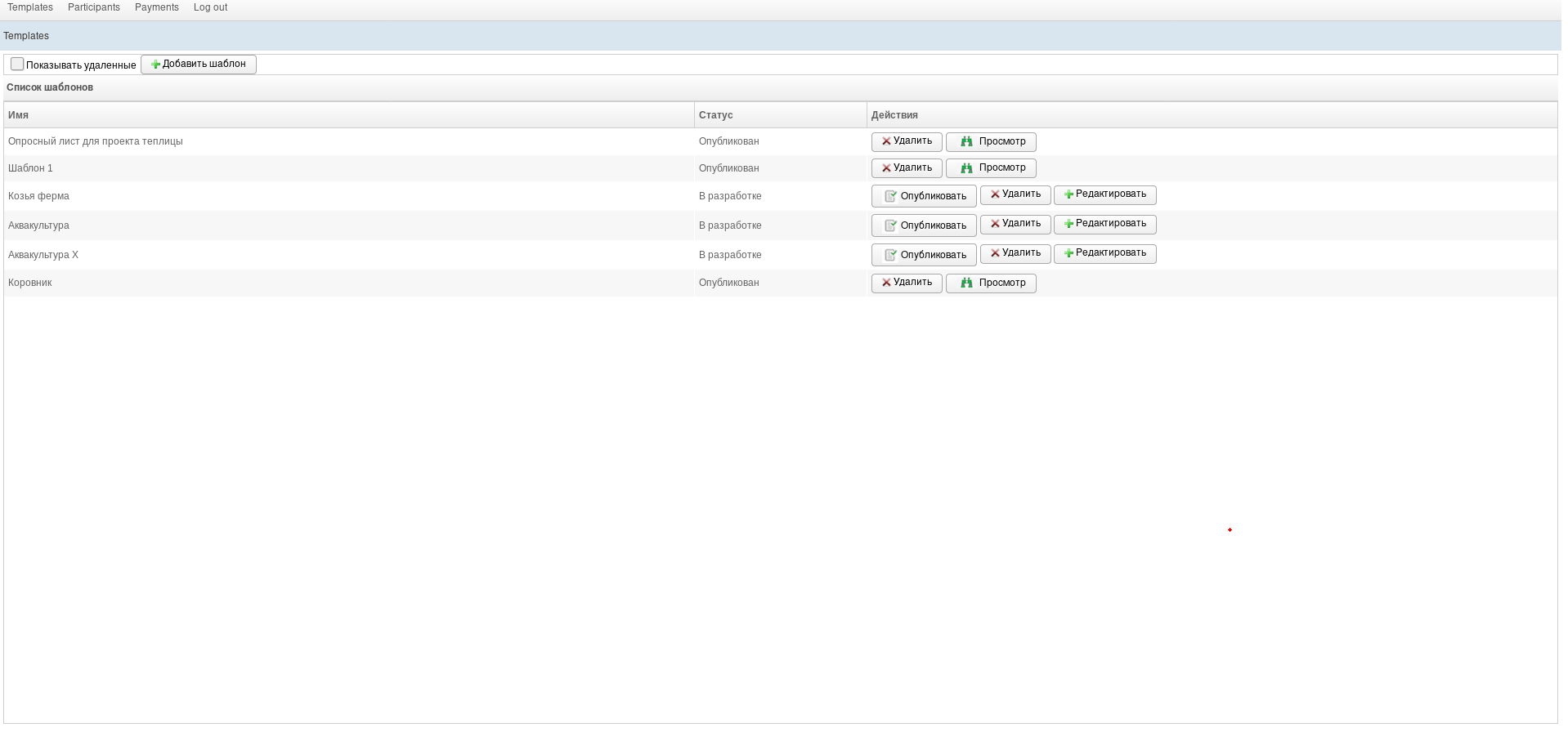1568x732 pixels.
Task: Click binoculars view icon for Коровник
Action: click(x=966, y=283)
